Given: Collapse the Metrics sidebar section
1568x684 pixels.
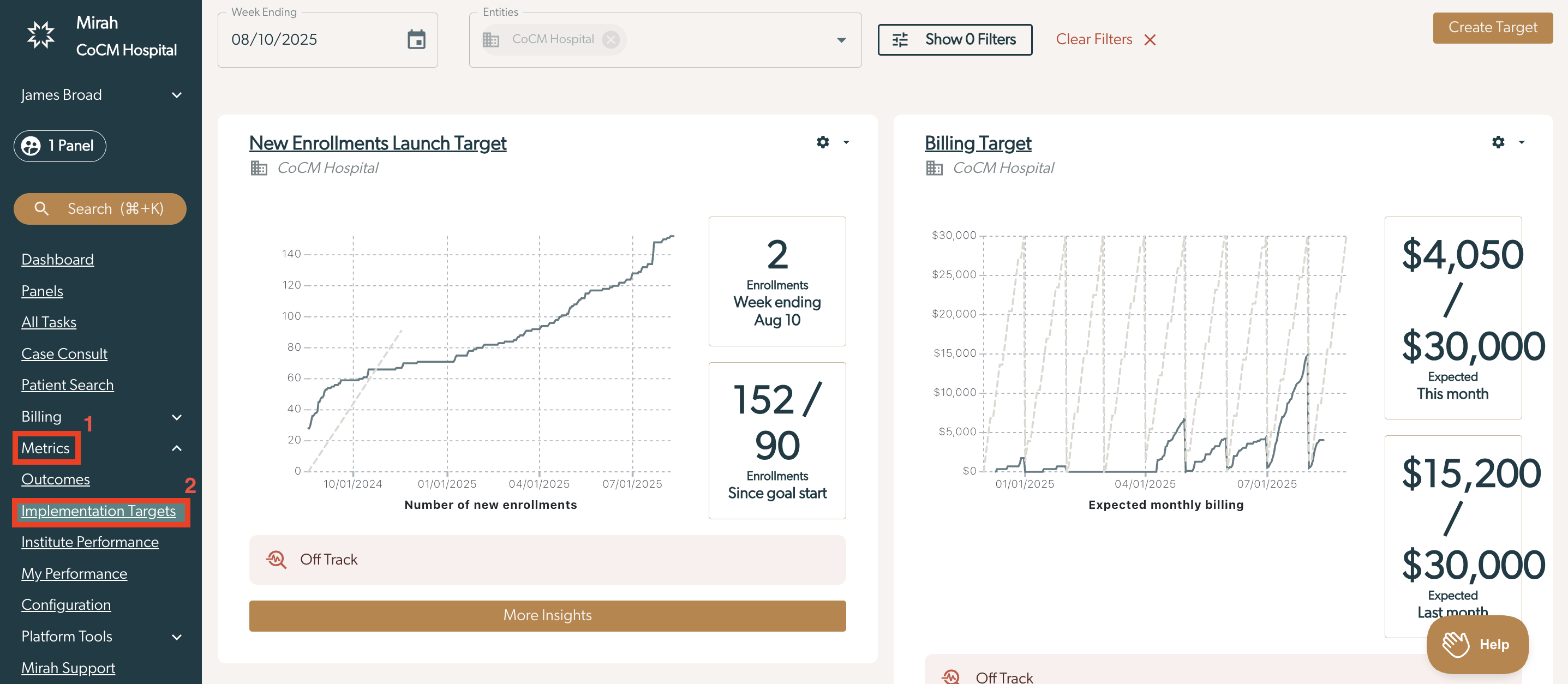Looking at the screenshot, I should click(177, 448).
